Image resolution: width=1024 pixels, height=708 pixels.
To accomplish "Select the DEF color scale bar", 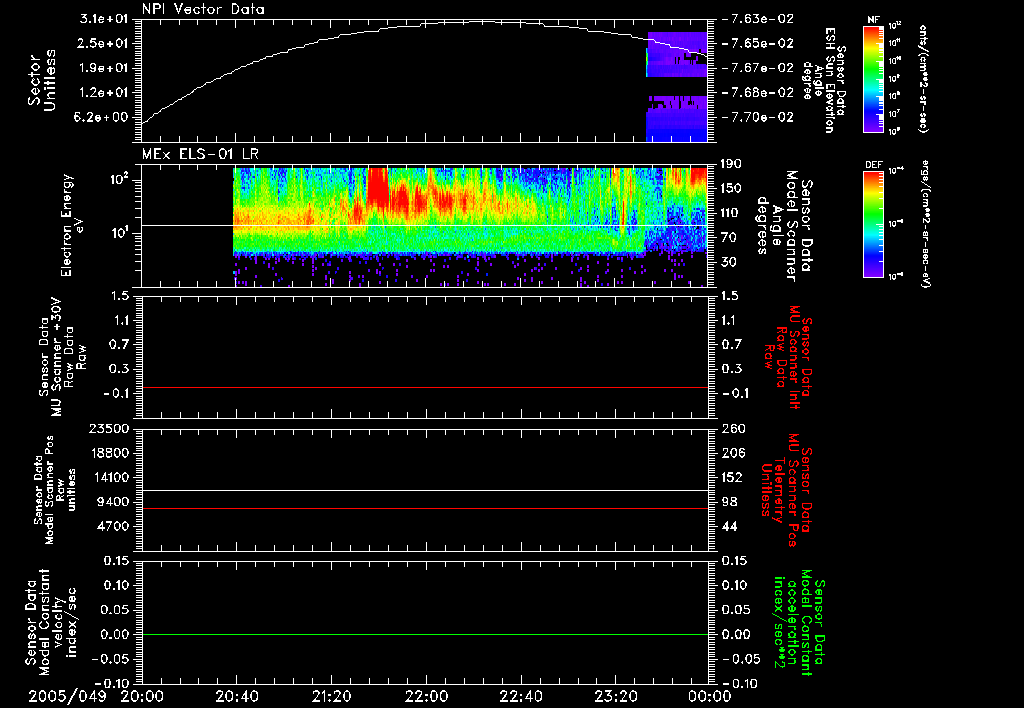I will click(x=874, y=224).
